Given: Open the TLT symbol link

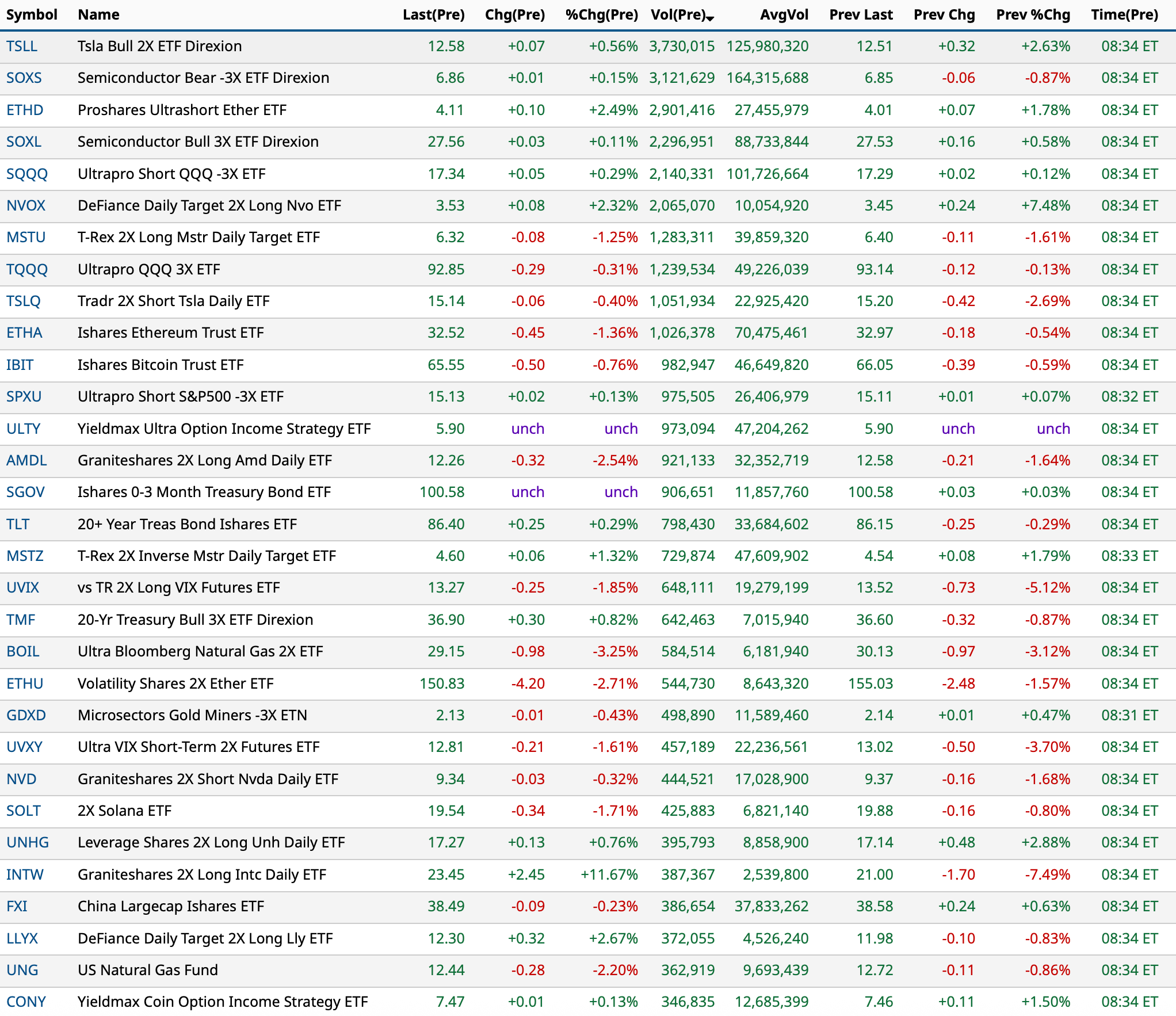Looking at the screenshot, I should click(18, 525).
